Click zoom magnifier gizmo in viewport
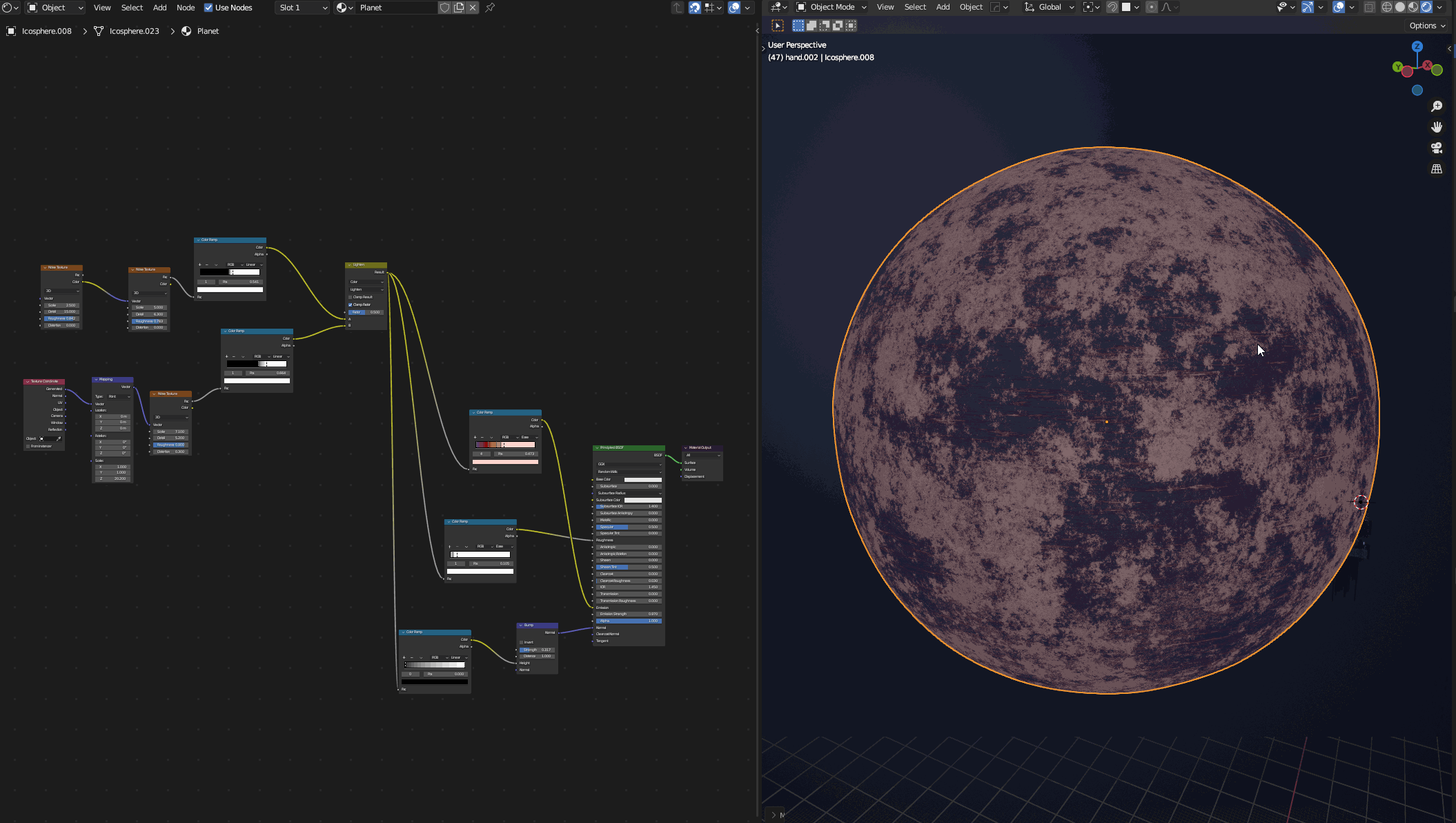Viewport: 1456px width, 823px height. tap(1437, 106)
